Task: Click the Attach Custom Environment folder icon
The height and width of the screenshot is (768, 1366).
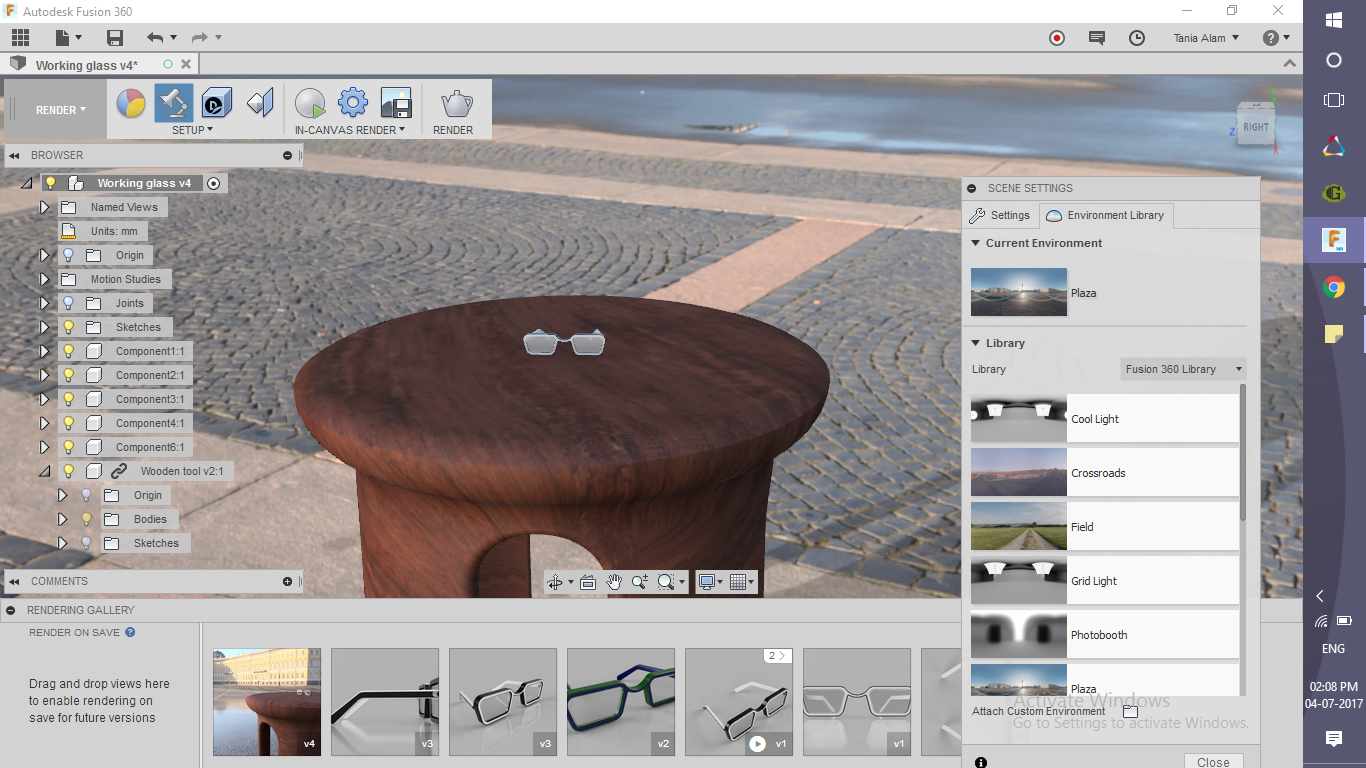Action: pyautogui.click(x=1130, y=711)
